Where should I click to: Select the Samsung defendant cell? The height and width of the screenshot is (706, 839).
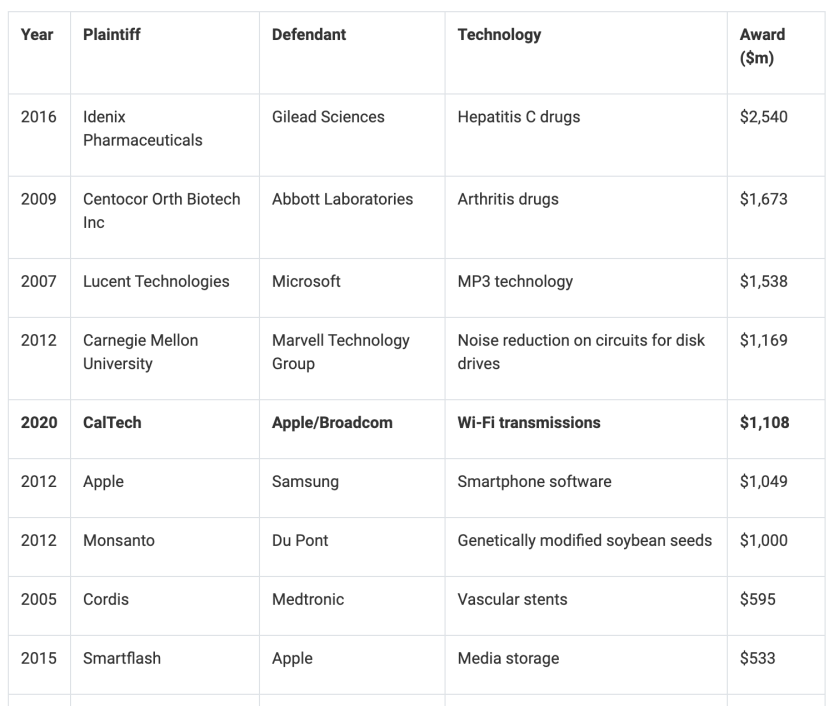[305, 482]
